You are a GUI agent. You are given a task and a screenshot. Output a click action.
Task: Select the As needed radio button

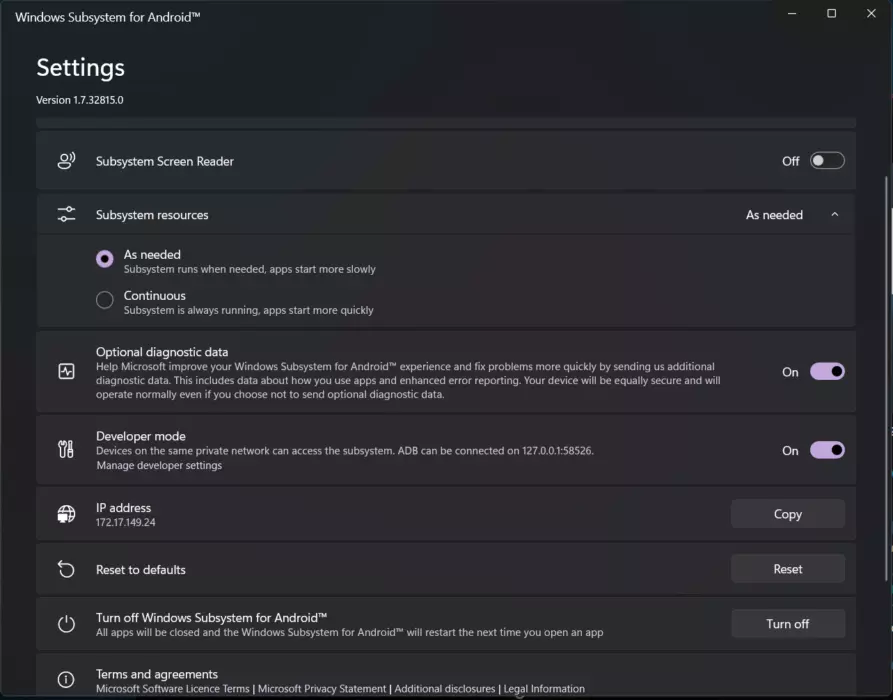pyautogui.click(x=104, y=259)
